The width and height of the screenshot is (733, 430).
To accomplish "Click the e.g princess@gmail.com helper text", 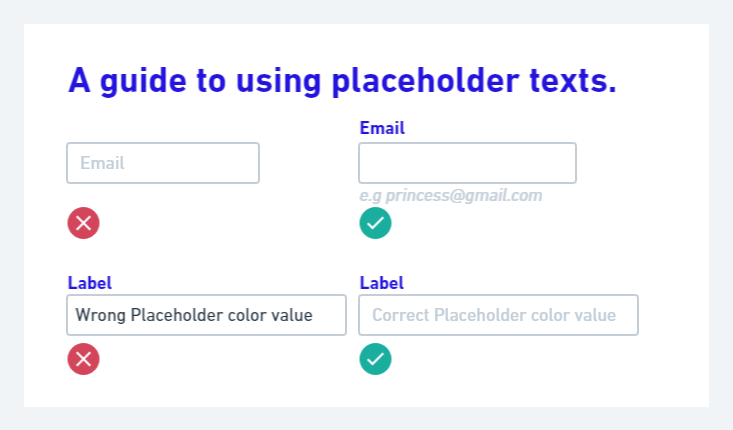I will [x=450, y=196].
